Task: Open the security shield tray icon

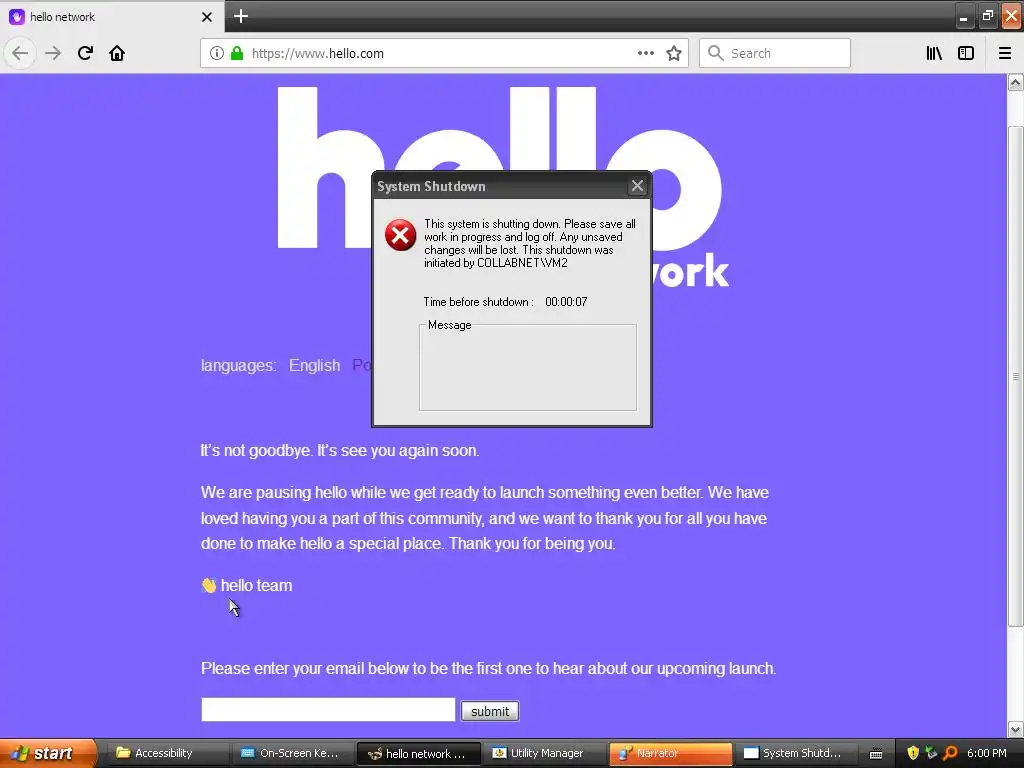Action: [913, 753]
